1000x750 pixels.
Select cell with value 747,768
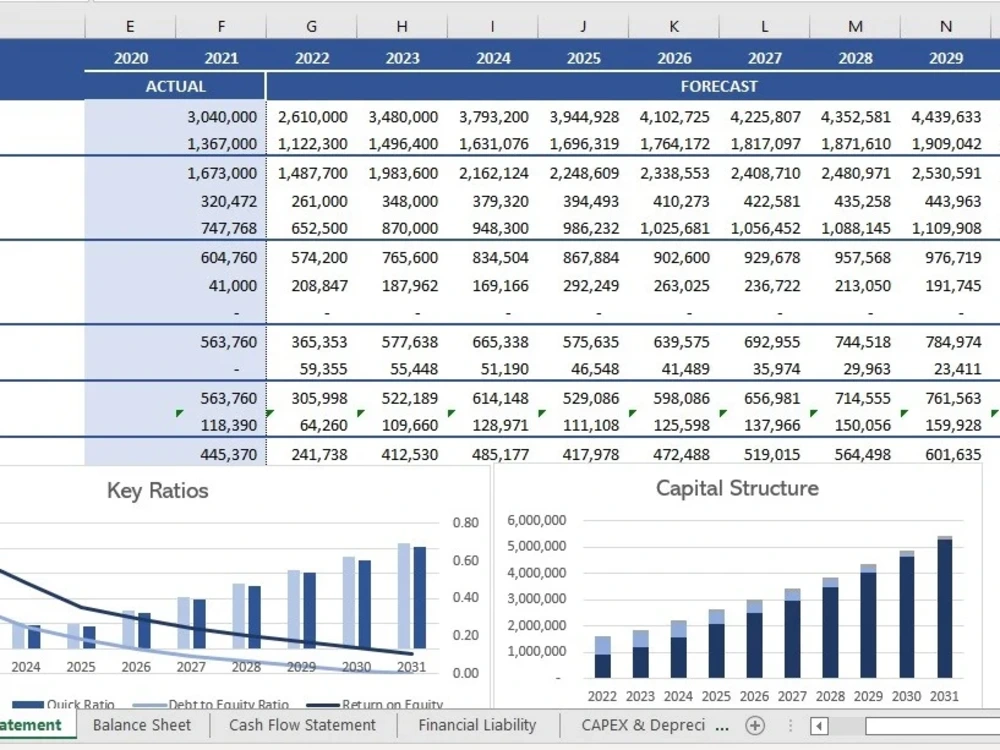[221, 228]
